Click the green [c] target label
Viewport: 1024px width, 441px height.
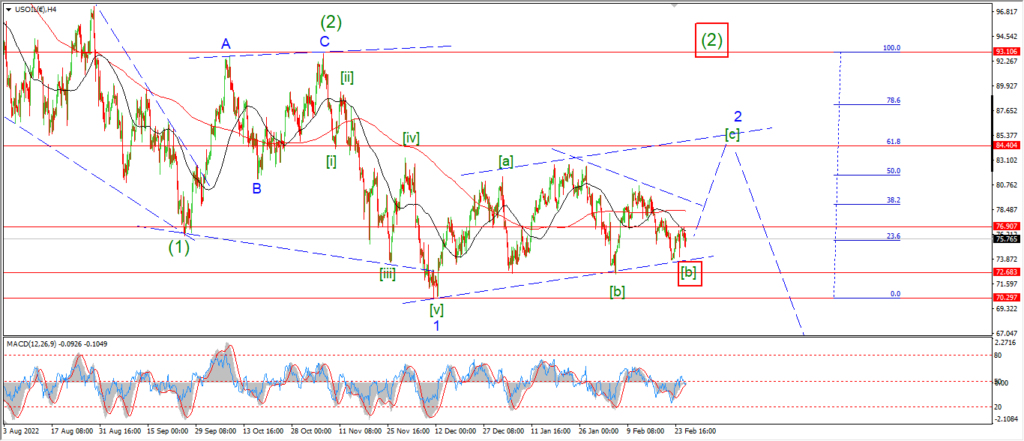[x=733, y=135]
